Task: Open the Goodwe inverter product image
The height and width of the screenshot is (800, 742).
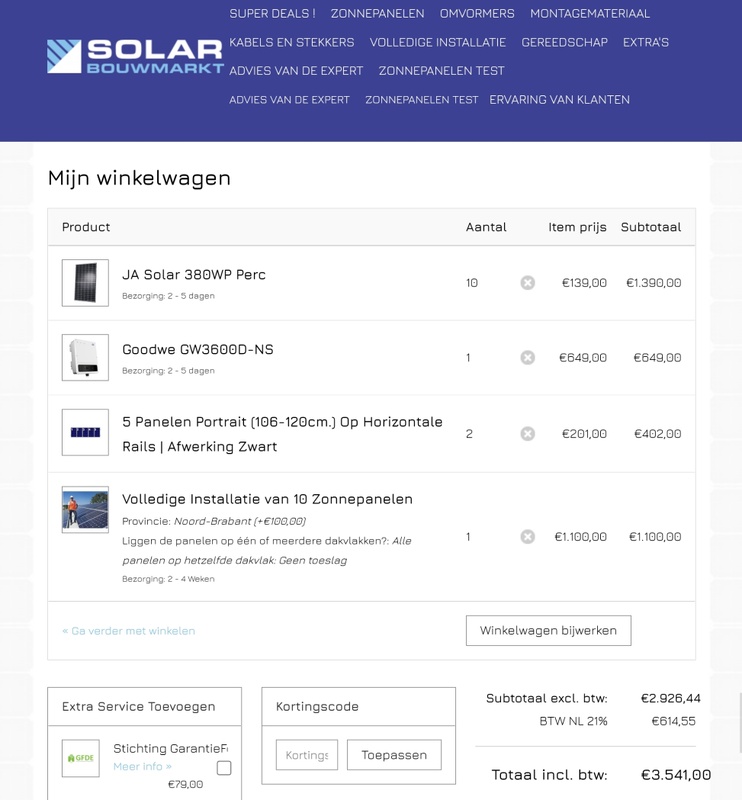Action: (85, 357)
